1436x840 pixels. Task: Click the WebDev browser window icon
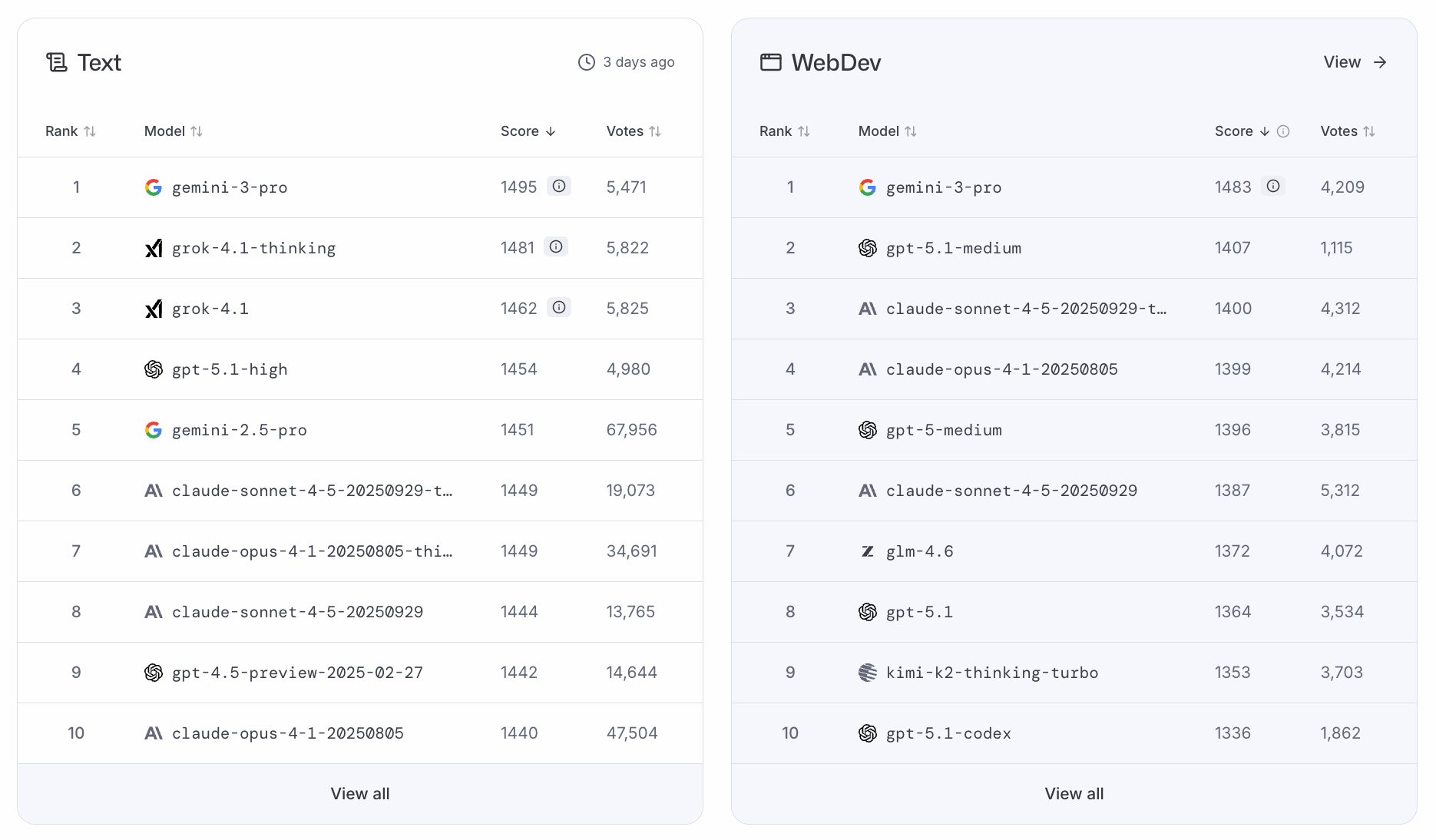pyautogui.click(x=770, y=62)
